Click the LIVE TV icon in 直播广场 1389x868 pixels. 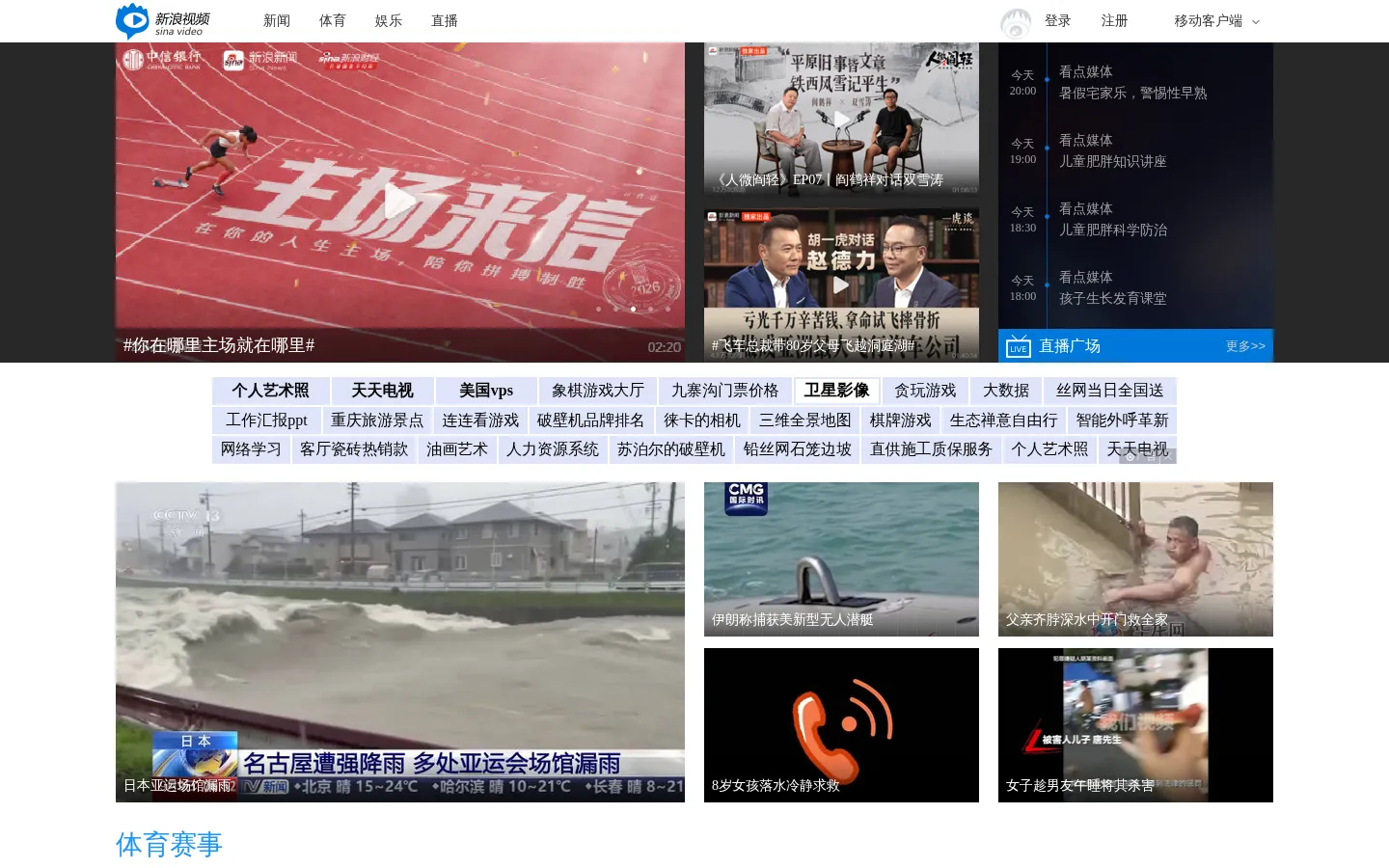click(1018, 347)
